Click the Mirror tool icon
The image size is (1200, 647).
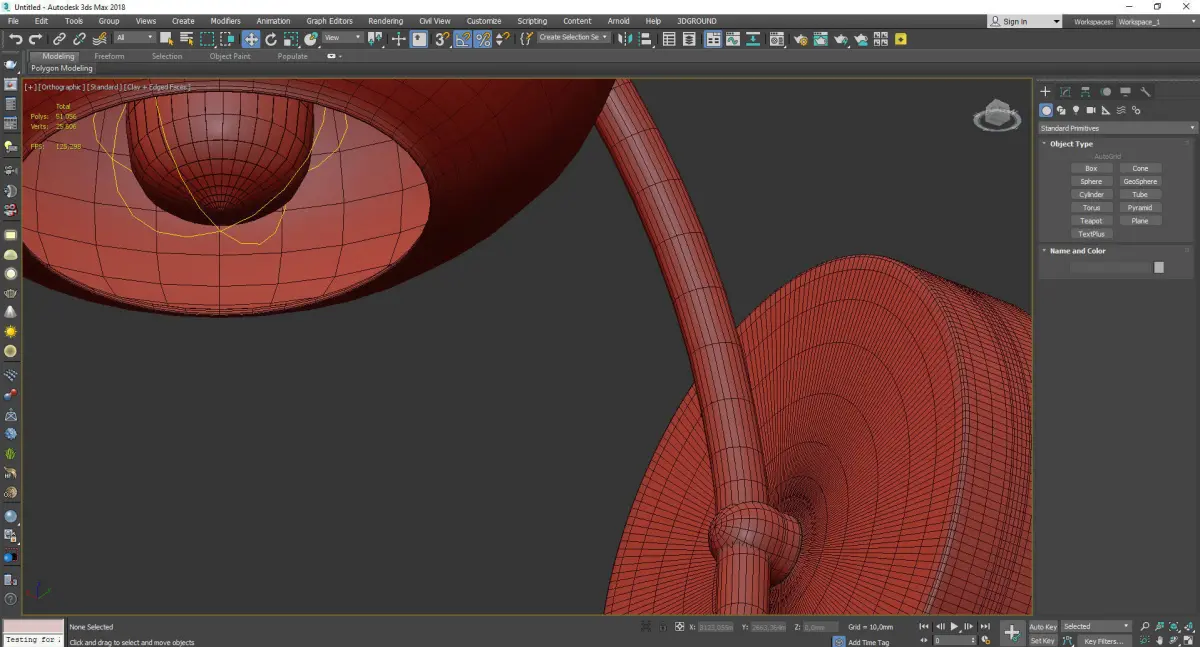[x=624, y=39]
